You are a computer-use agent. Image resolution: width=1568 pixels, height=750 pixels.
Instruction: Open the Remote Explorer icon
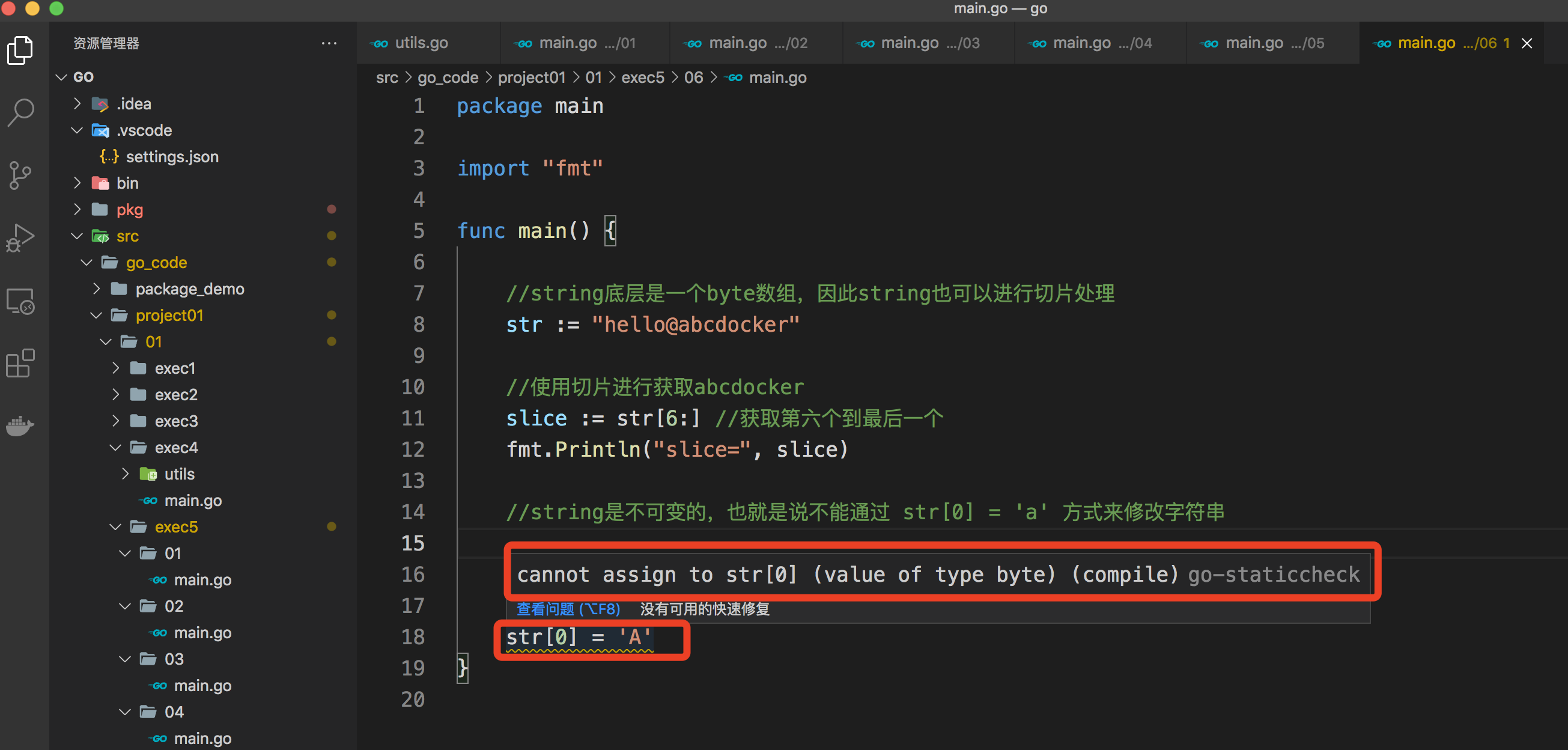(20, 300)
